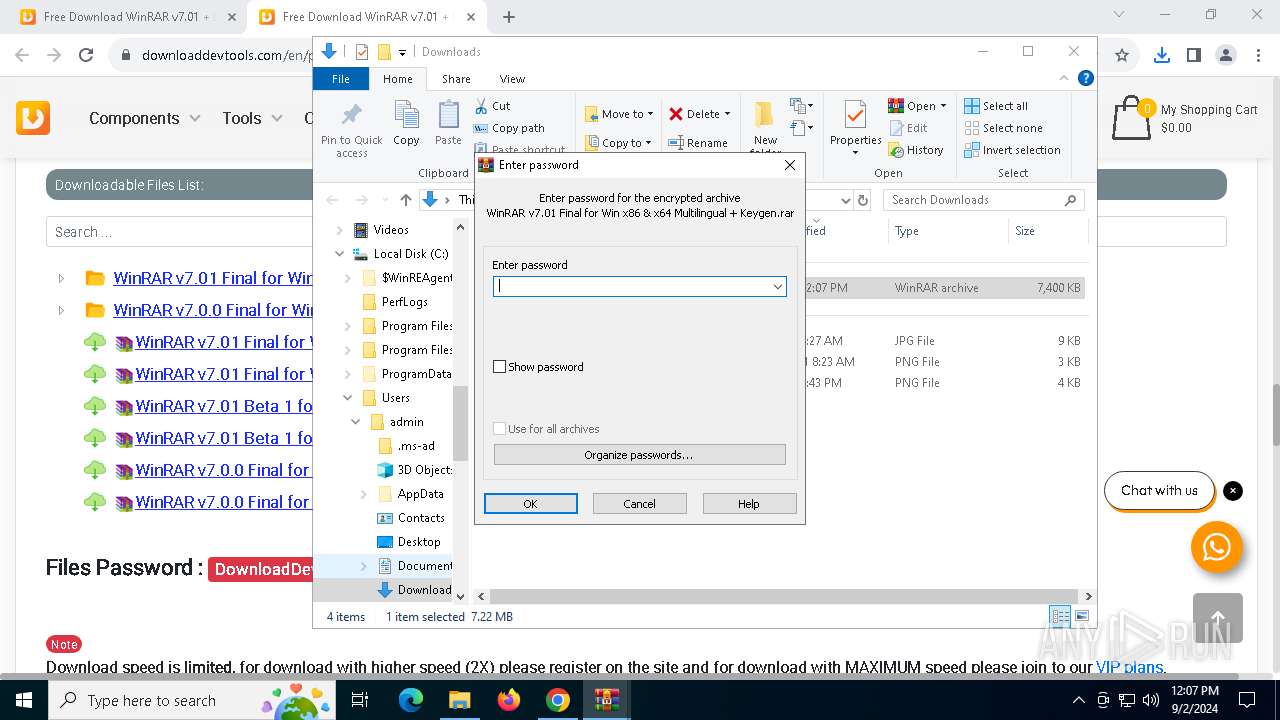Switch Explorer to large icons view

point(1081,616)
